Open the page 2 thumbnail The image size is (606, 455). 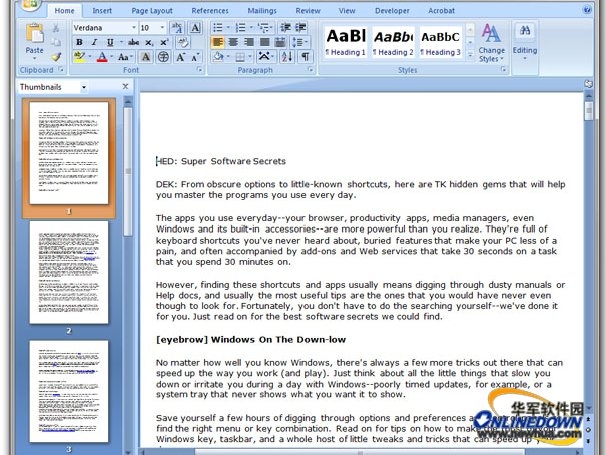[x=69, y=273]
